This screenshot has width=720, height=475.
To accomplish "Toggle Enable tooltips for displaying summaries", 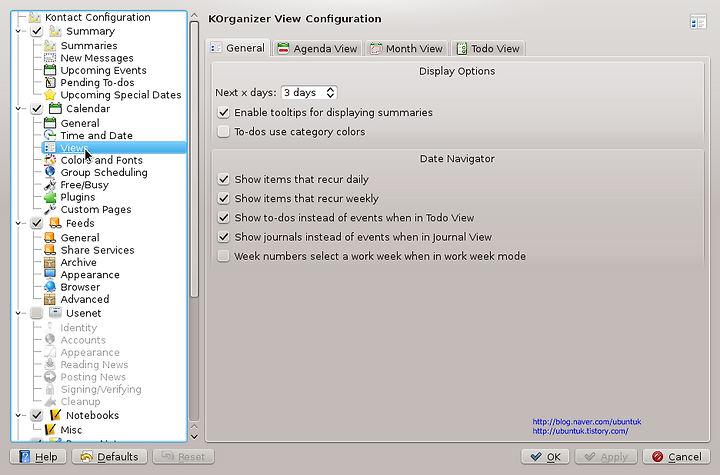I will tap(224, 113).
